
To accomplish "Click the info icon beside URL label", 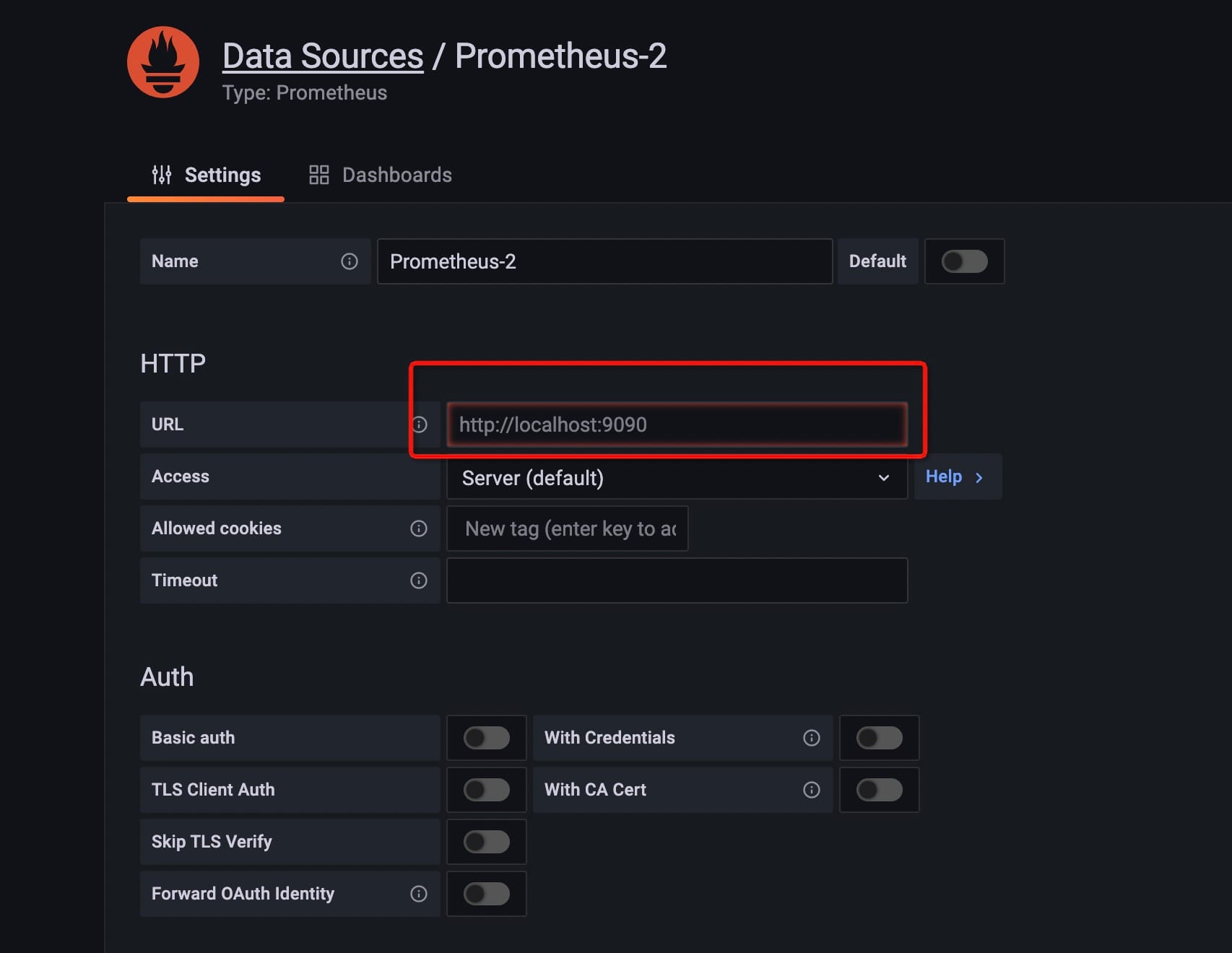I will (419, 425).
